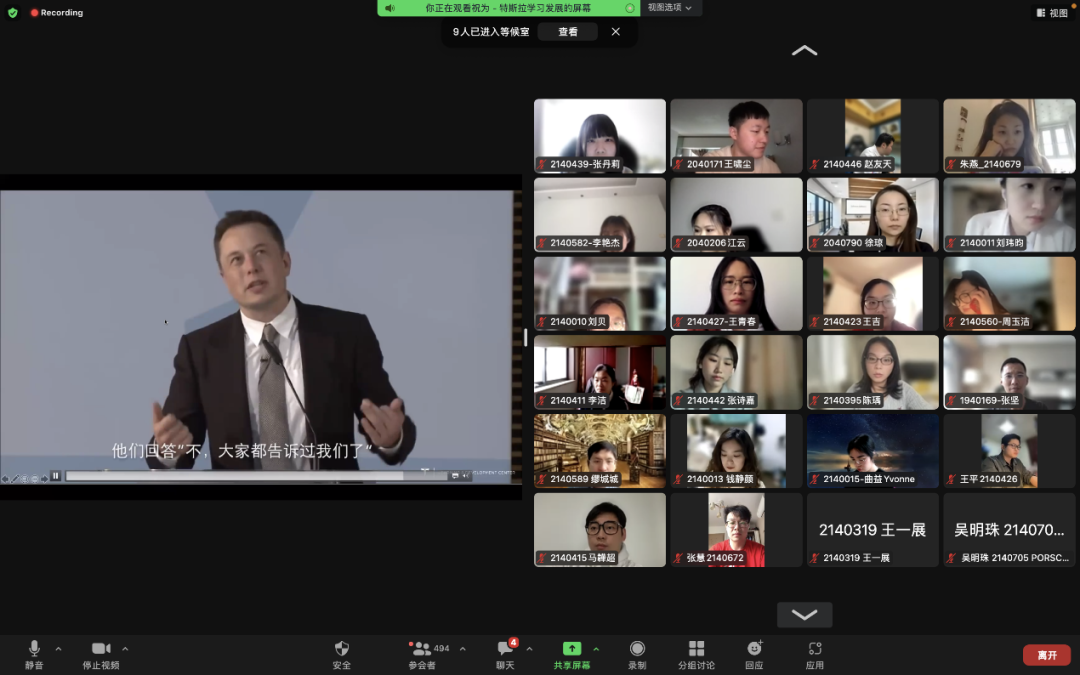The height and width of the screenshot is (675, 1080).
Task: Select the 2140010 刘贝 video tile
Action: point(600,293)
